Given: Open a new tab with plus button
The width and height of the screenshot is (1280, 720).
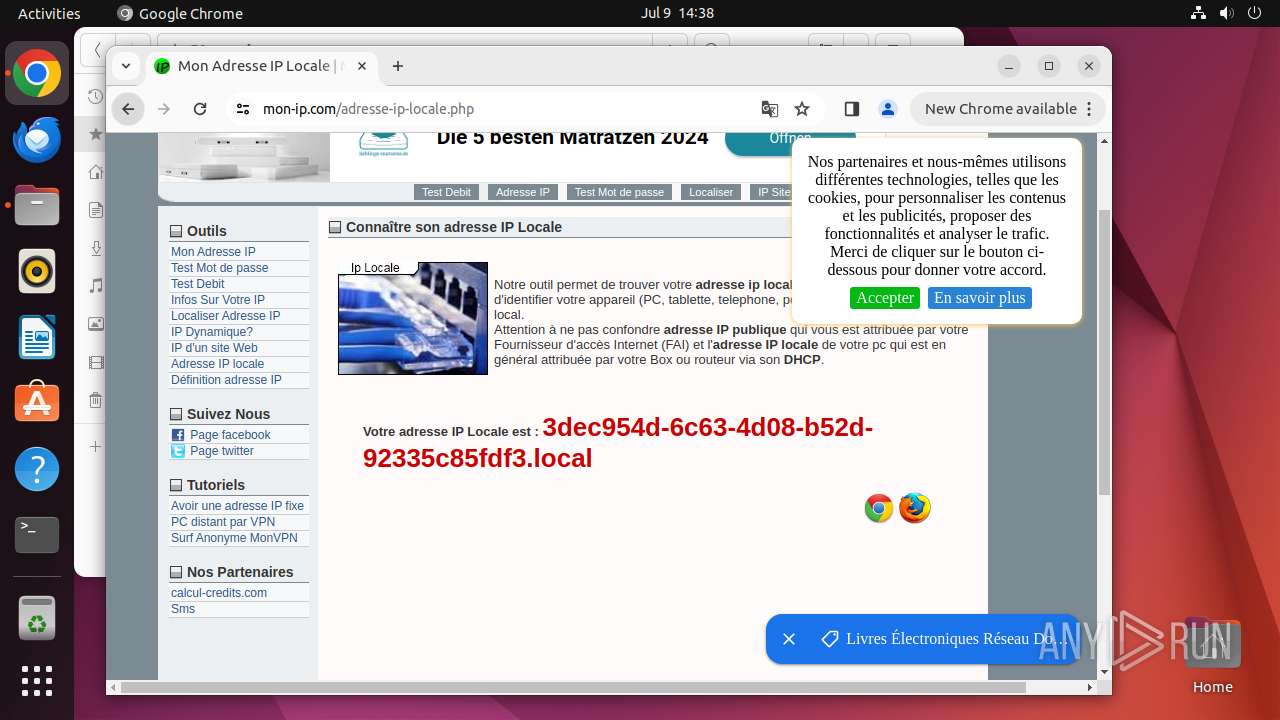Looking at the screenshot, I should coord(398,66).
